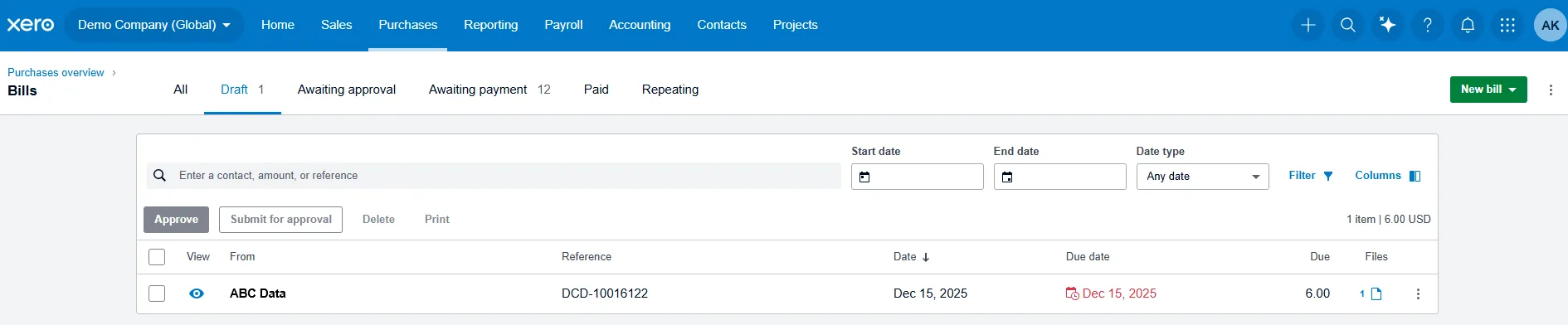Open the Reporting menu

(491, 25)
